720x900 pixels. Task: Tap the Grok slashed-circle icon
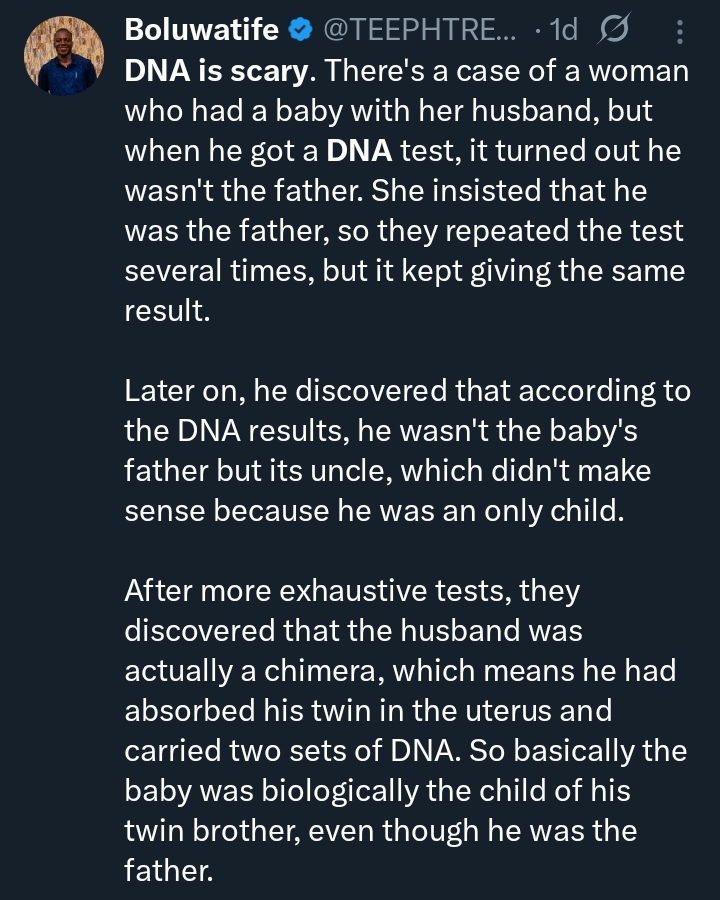(613, 29)
